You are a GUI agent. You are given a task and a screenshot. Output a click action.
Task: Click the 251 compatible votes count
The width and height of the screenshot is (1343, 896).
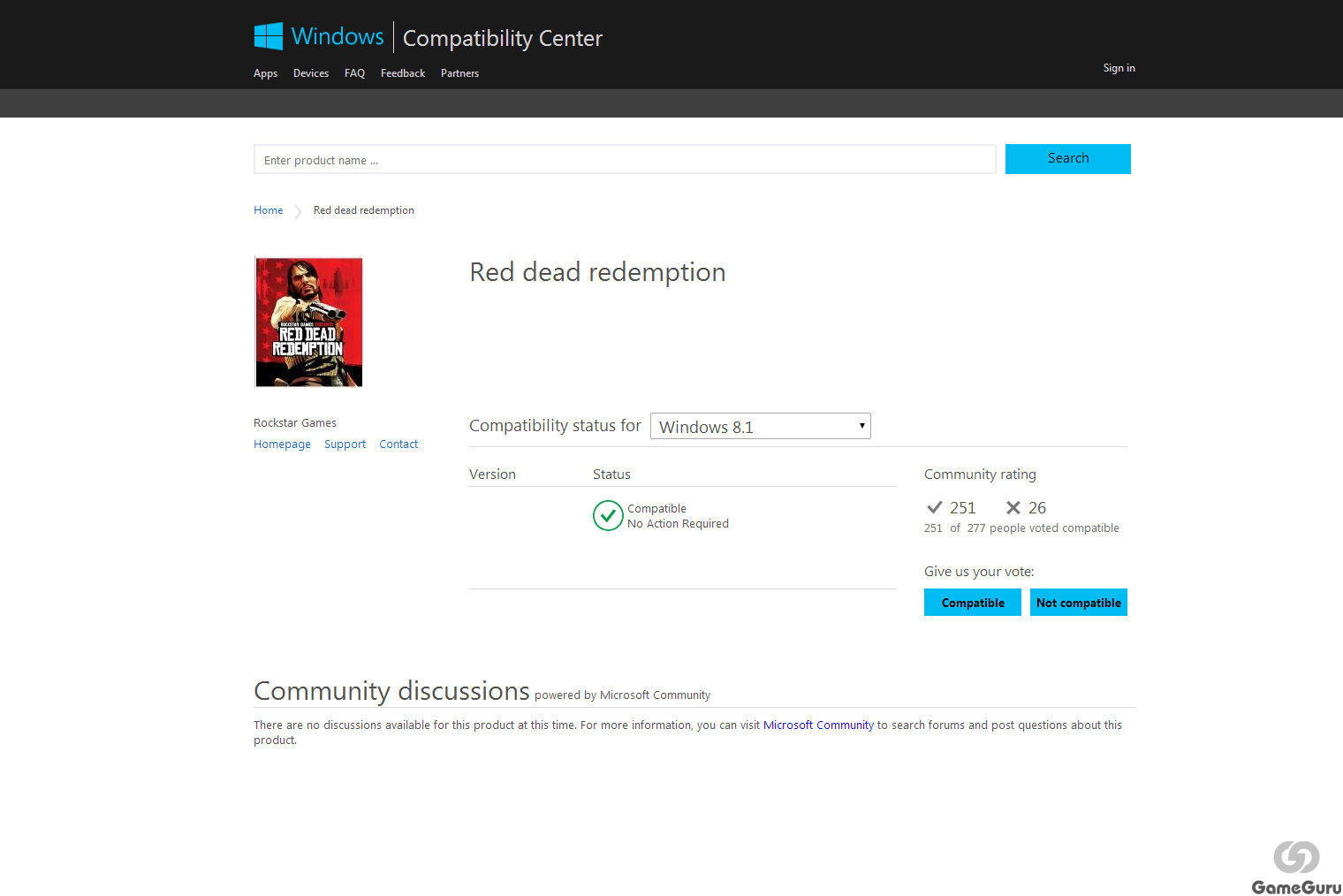[962, 507]
